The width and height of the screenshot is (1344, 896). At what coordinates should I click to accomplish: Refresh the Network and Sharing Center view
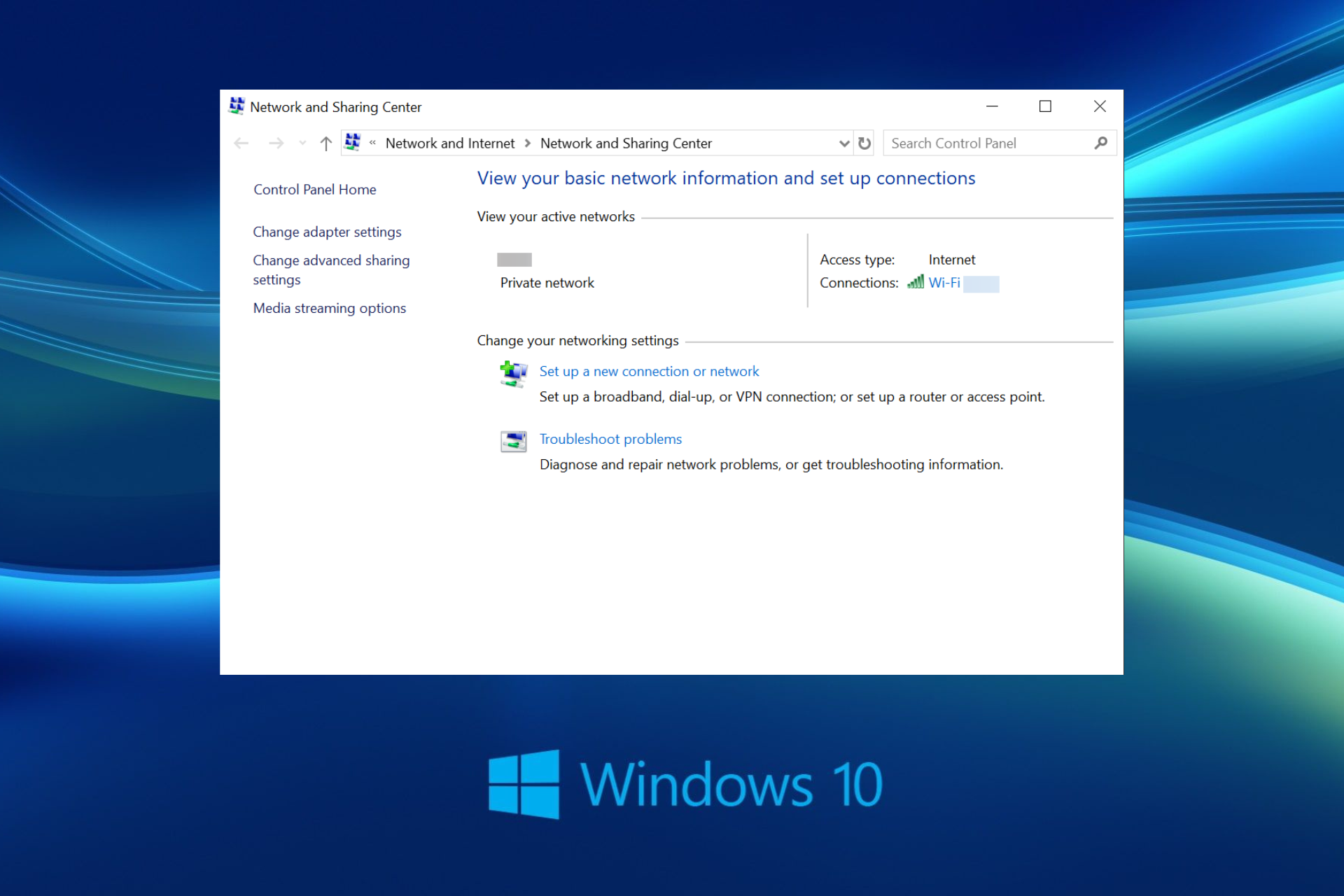pos(864,143)
